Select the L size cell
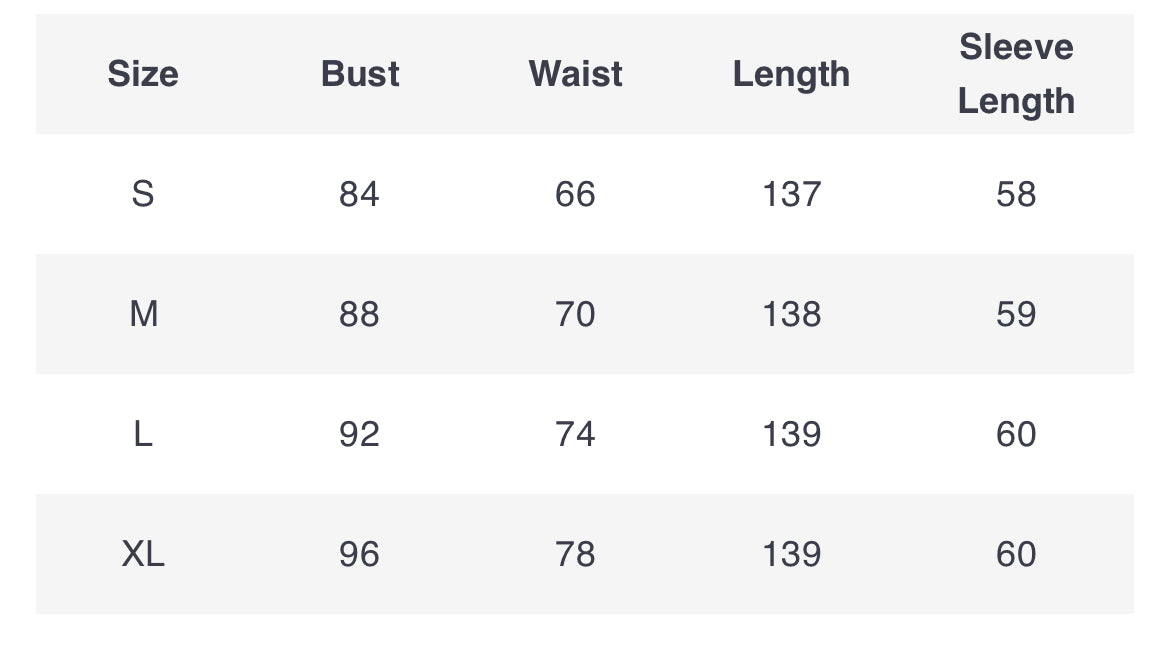Image resolution: width=1170 pixels, height=647 pixels. pyautogui.click(x=143, y=434)
